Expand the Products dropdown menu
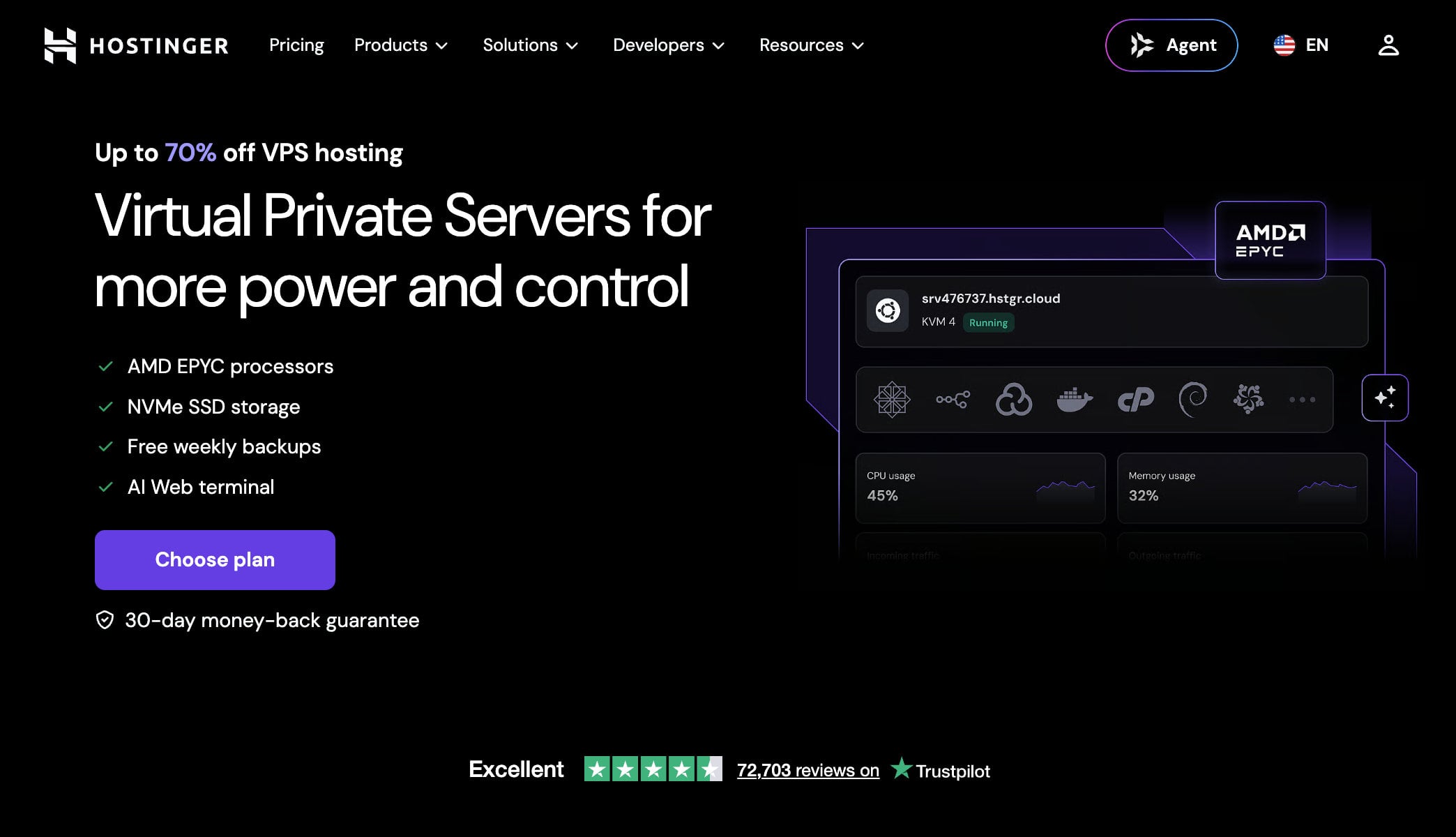 pos(401,45)
